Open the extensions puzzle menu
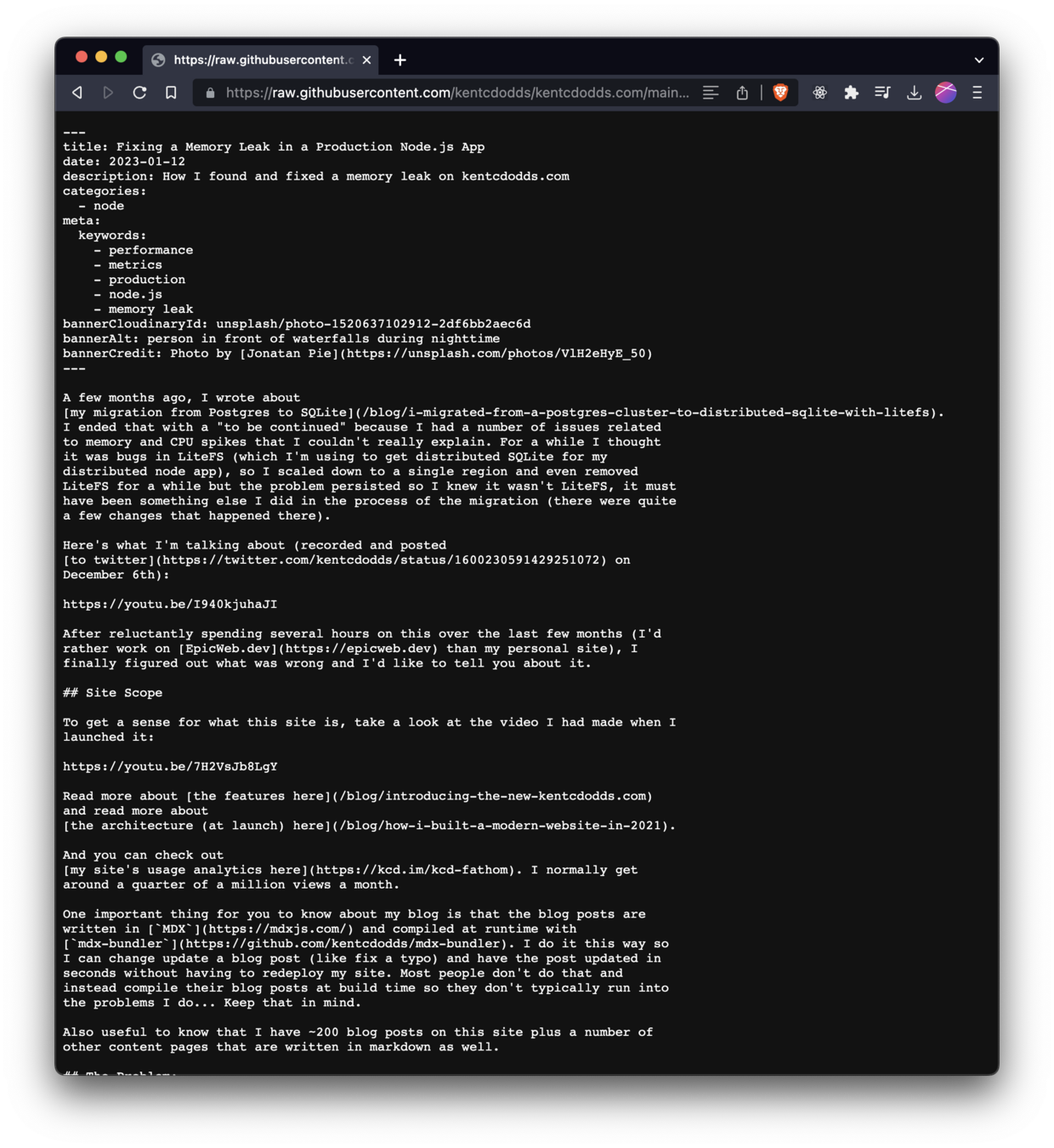 [x=851, y=93]
